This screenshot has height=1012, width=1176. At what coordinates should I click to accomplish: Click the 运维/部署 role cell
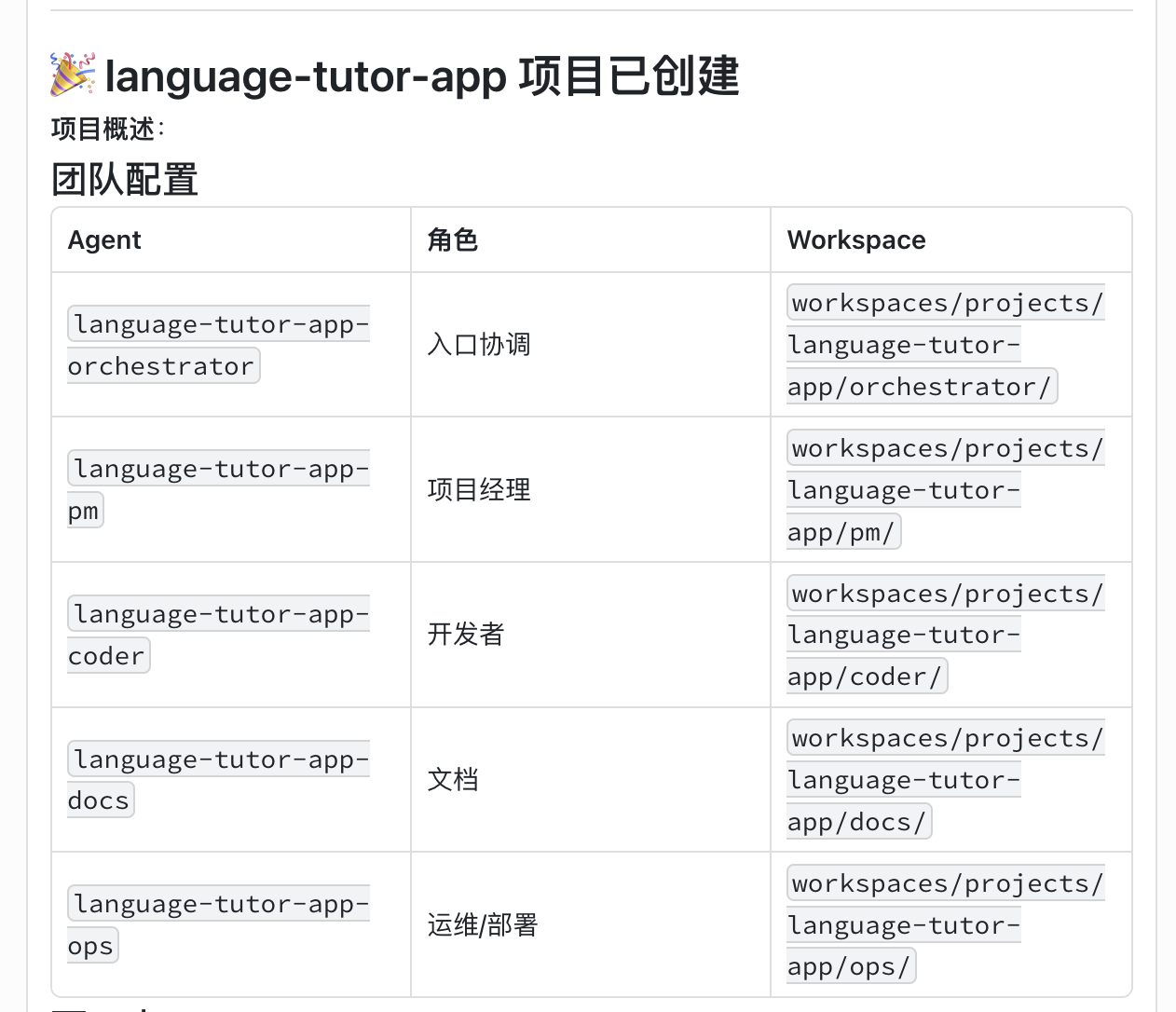point(483,925)
